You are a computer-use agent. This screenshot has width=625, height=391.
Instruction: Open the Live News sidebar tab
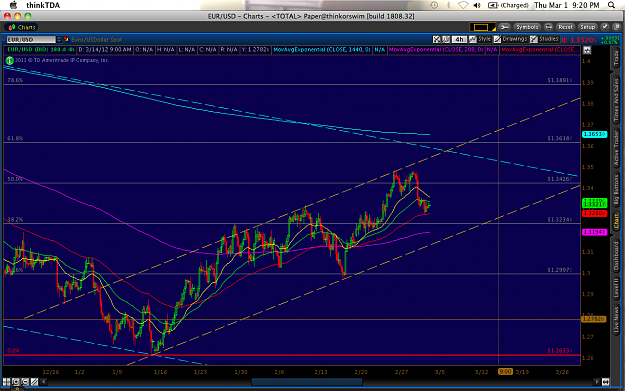(x=616, y=320)
